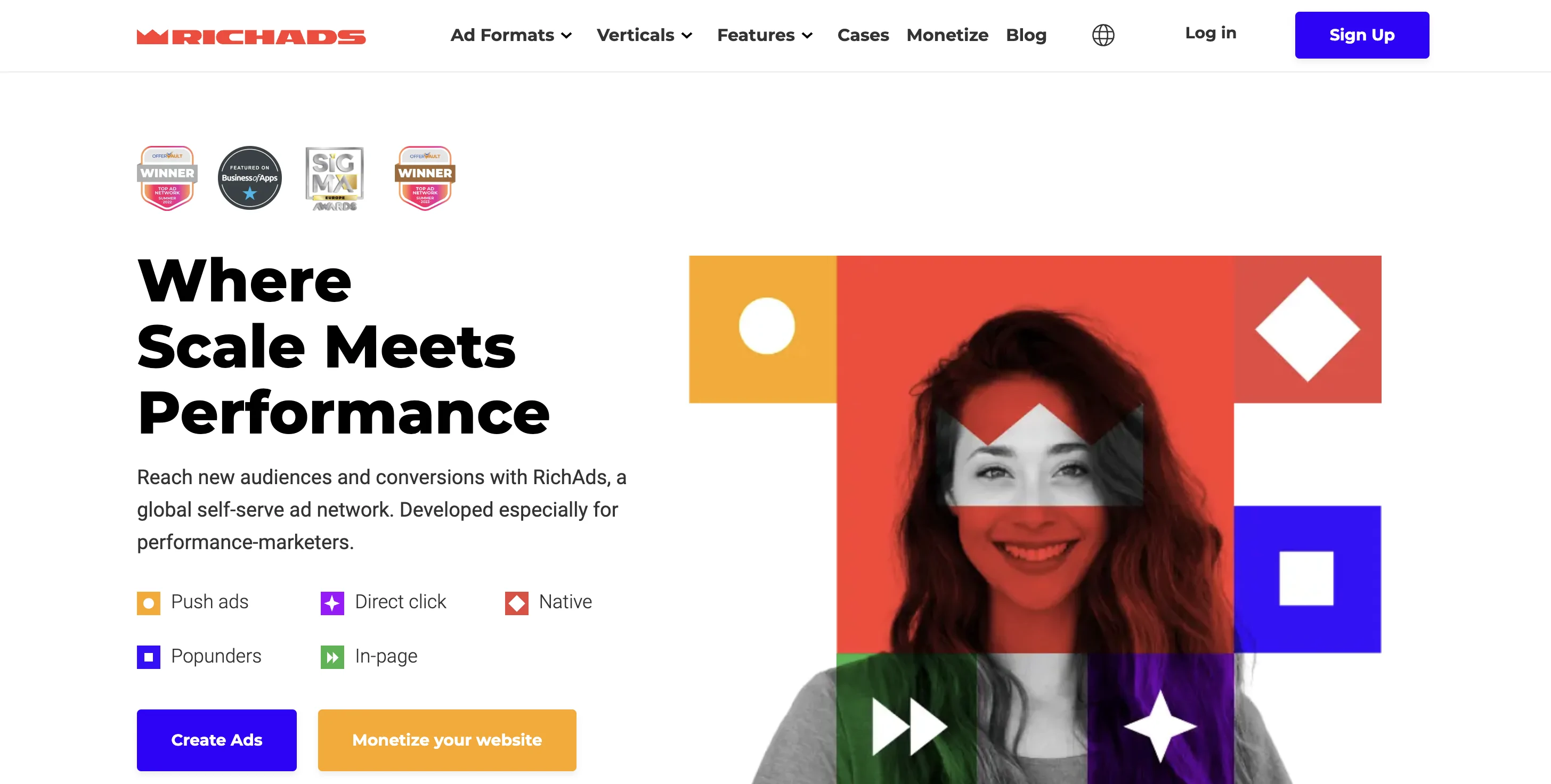
Task: Click the RichAds logo
Action: point(251,36)
